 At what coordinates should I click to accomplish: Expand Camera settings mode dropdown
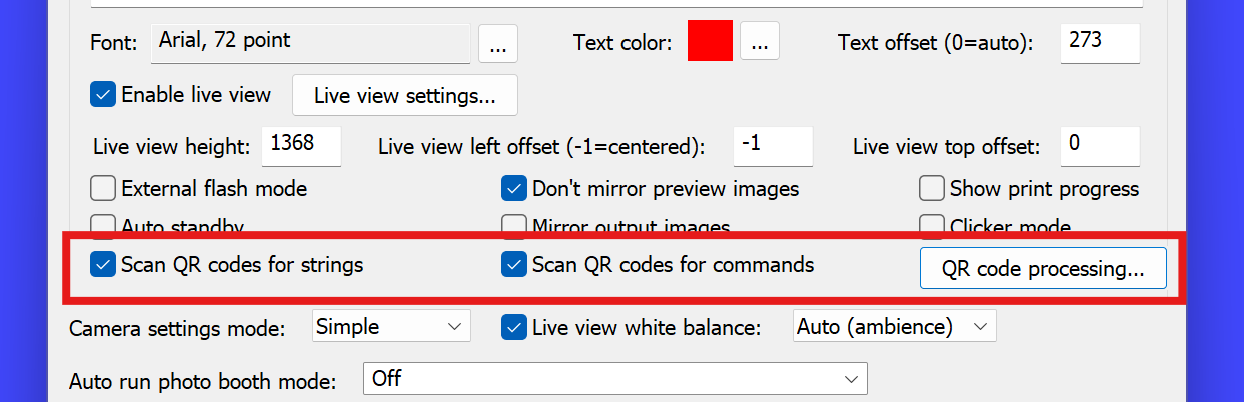389,326
